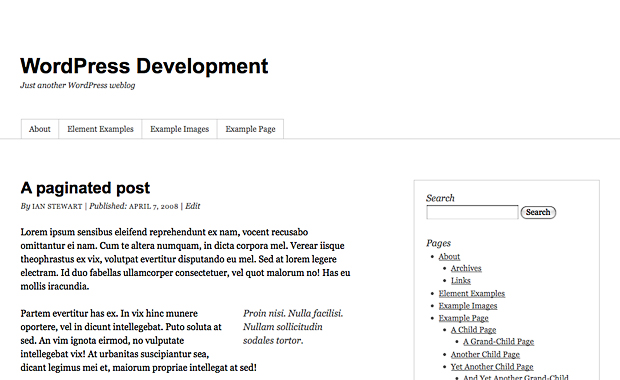Open Element Examples in the sidebar Pages list
The image size is (620, 380).
coord(472,294)
